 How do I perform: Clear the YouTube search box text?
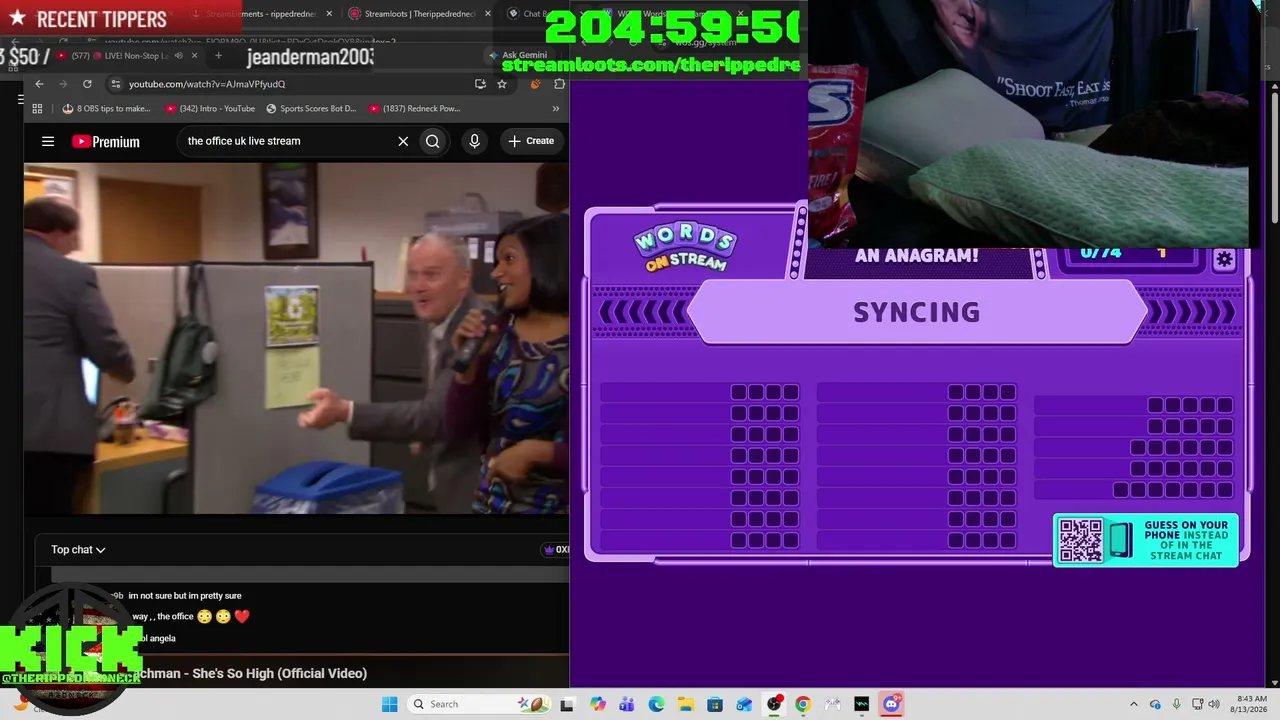pyautogui.click(x=403, y=141)
